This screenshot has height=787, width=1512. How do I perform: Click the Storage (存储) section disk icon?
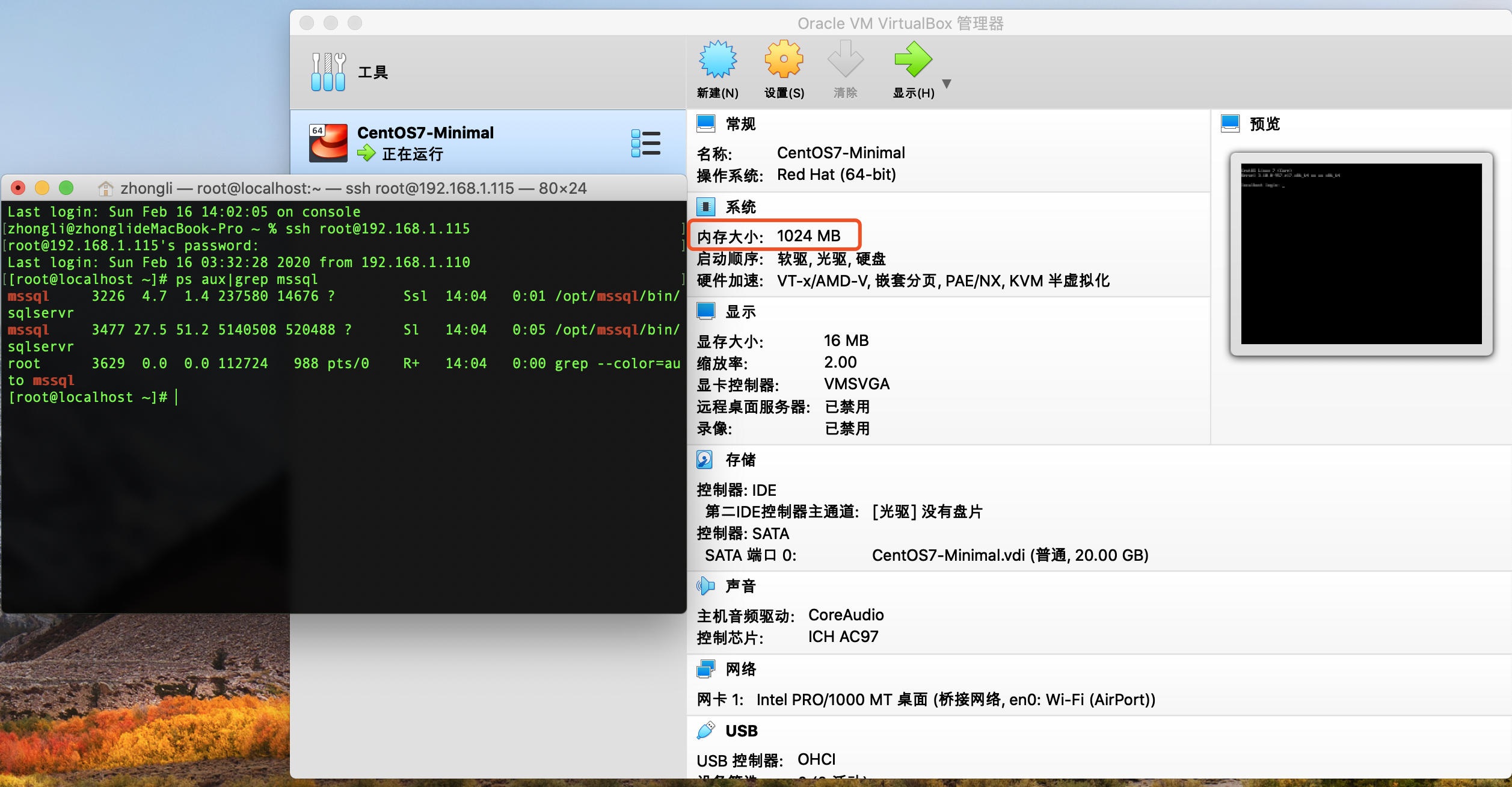(705, 460)
